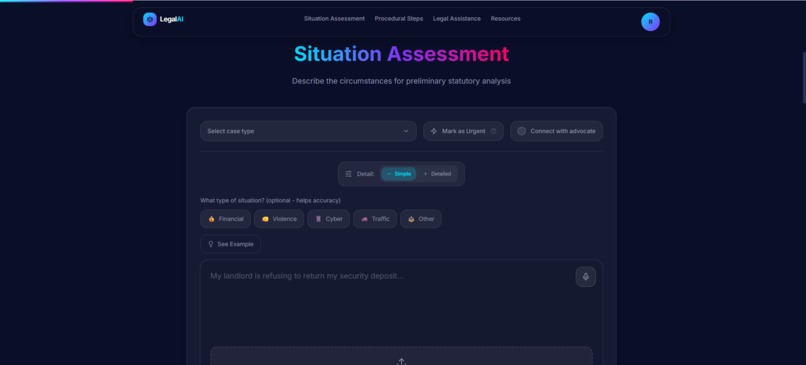
Task: Click the Other category emoji icon
Action: point(411,219)
